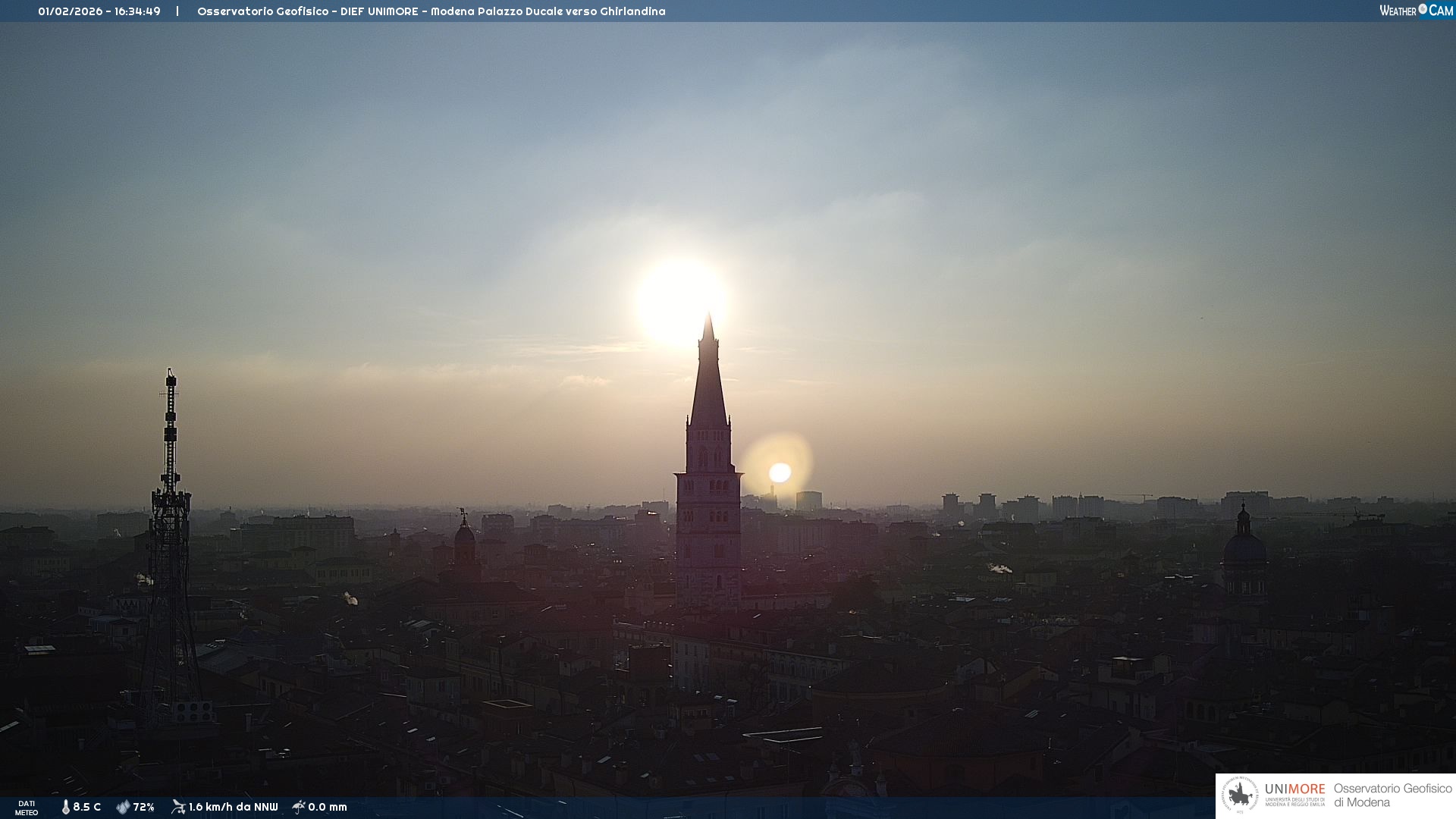Click the thermometer temperature icon
This screenshot has height=819, width=1456.
click(65, 807)
